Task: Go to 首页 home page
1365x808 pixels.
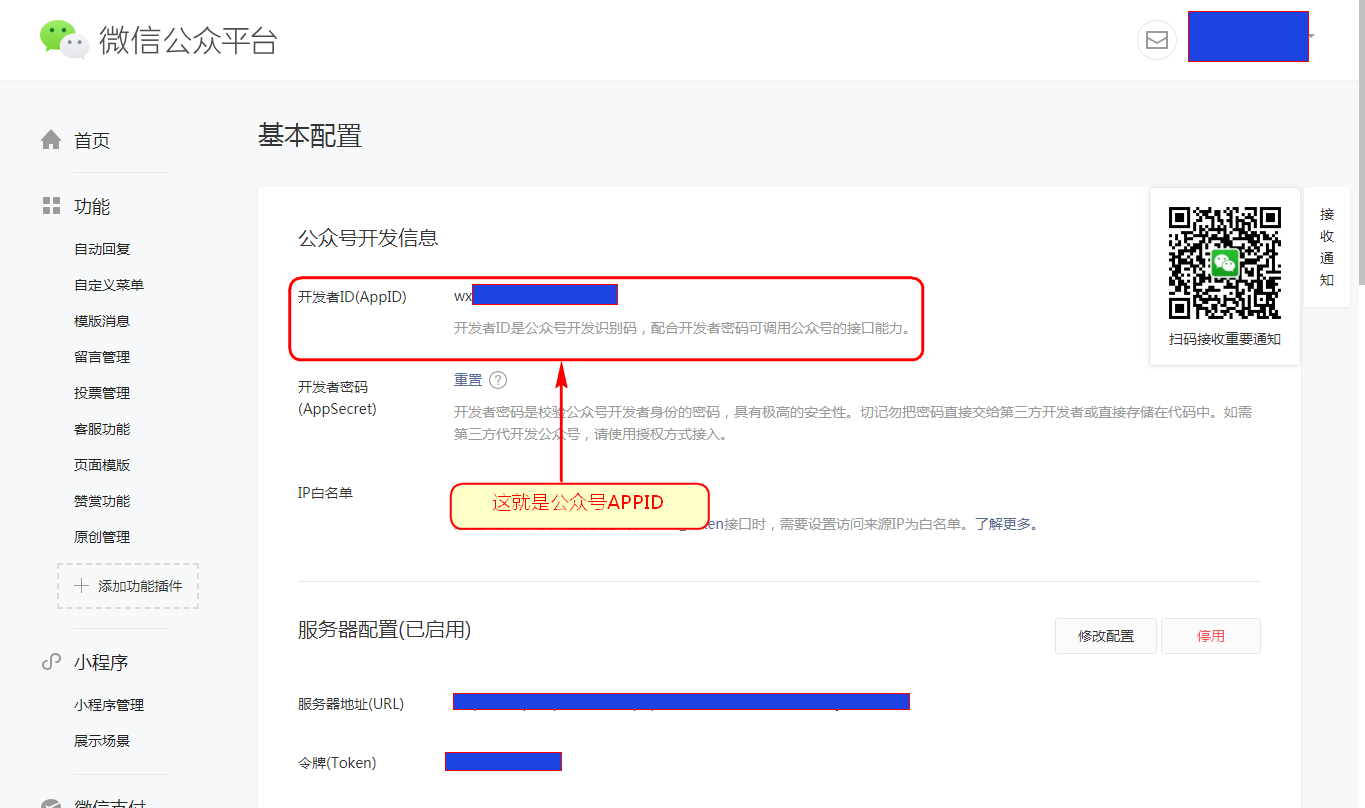Action: coord(92,141)
